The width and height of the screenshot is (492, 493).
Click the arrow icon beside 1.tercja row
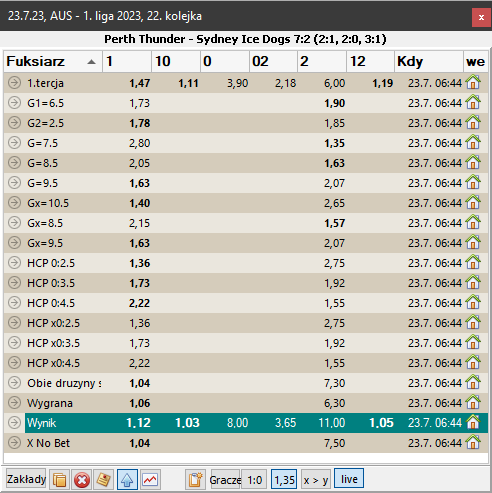(x=14, y=82)
